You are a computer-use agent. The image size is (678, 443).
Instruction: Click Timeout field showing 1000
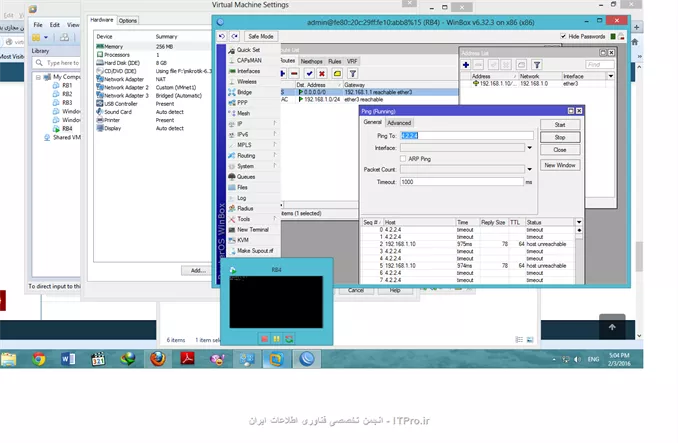462,182
